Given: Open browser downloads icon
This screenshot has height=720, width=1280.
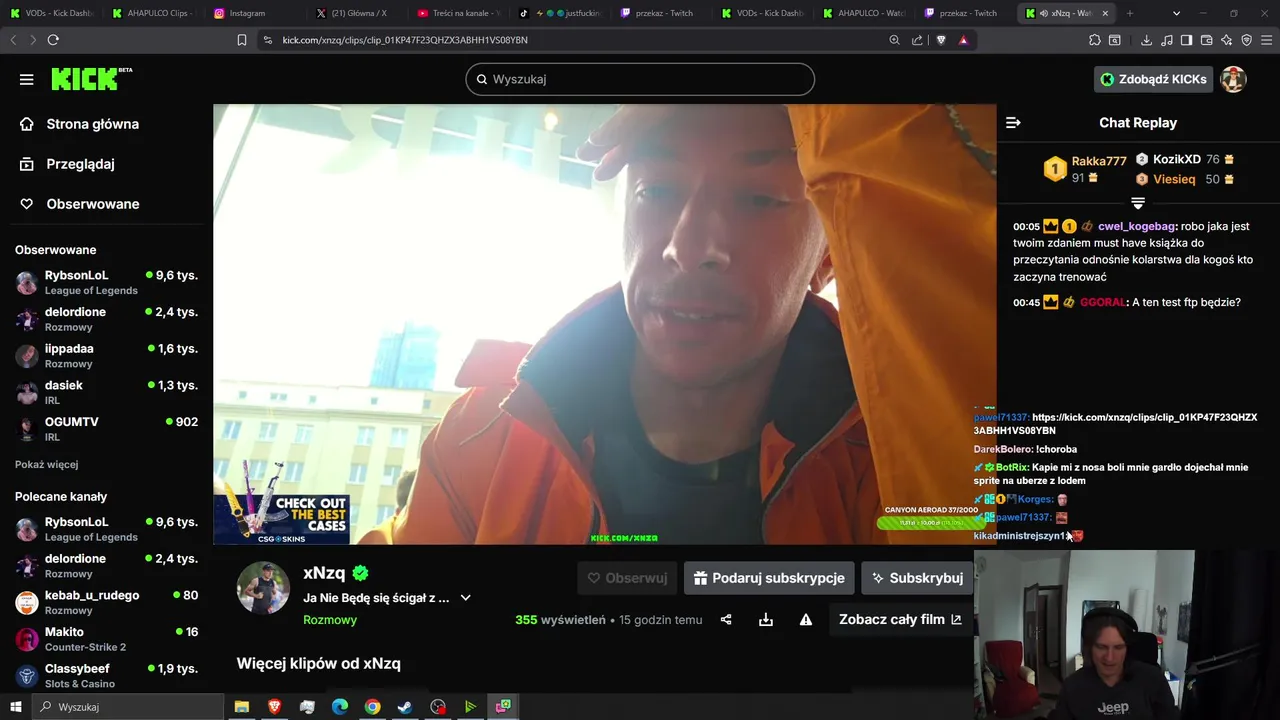Looking at the screenshot, I should coord(1145,40).
